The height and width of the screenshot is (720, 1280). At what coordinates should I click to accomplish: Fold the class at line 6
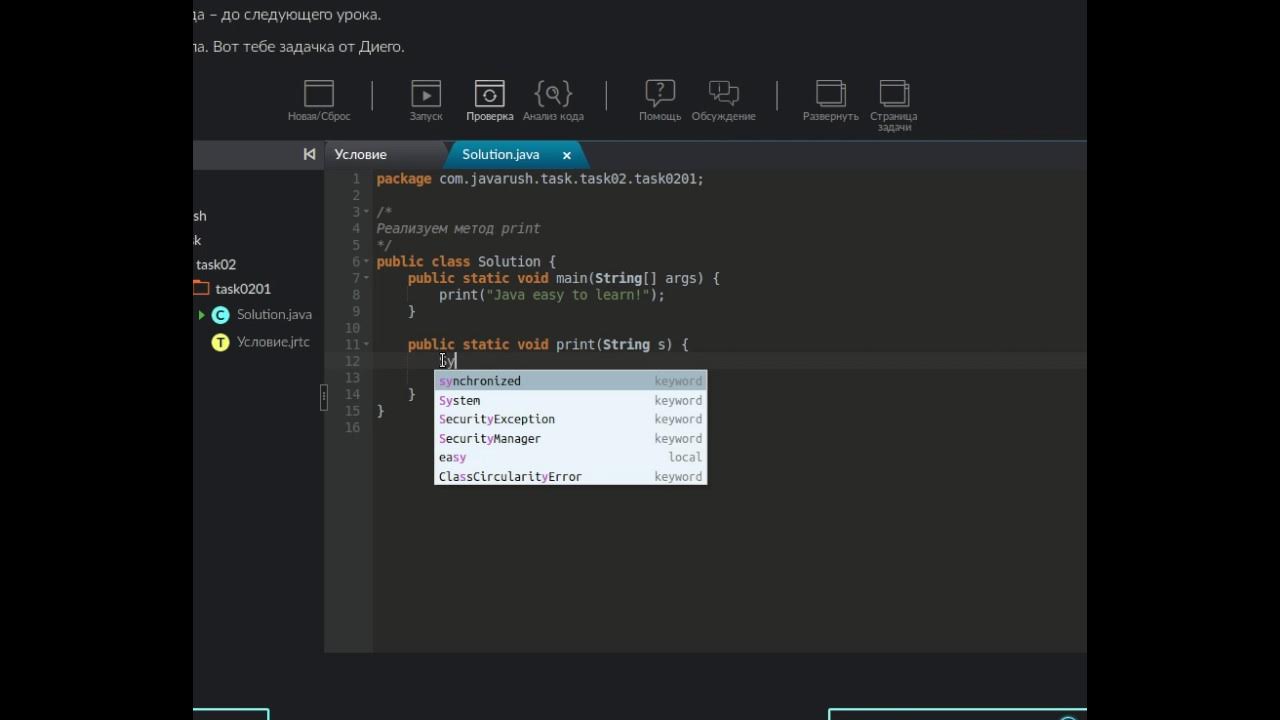(x=367, y=262)
